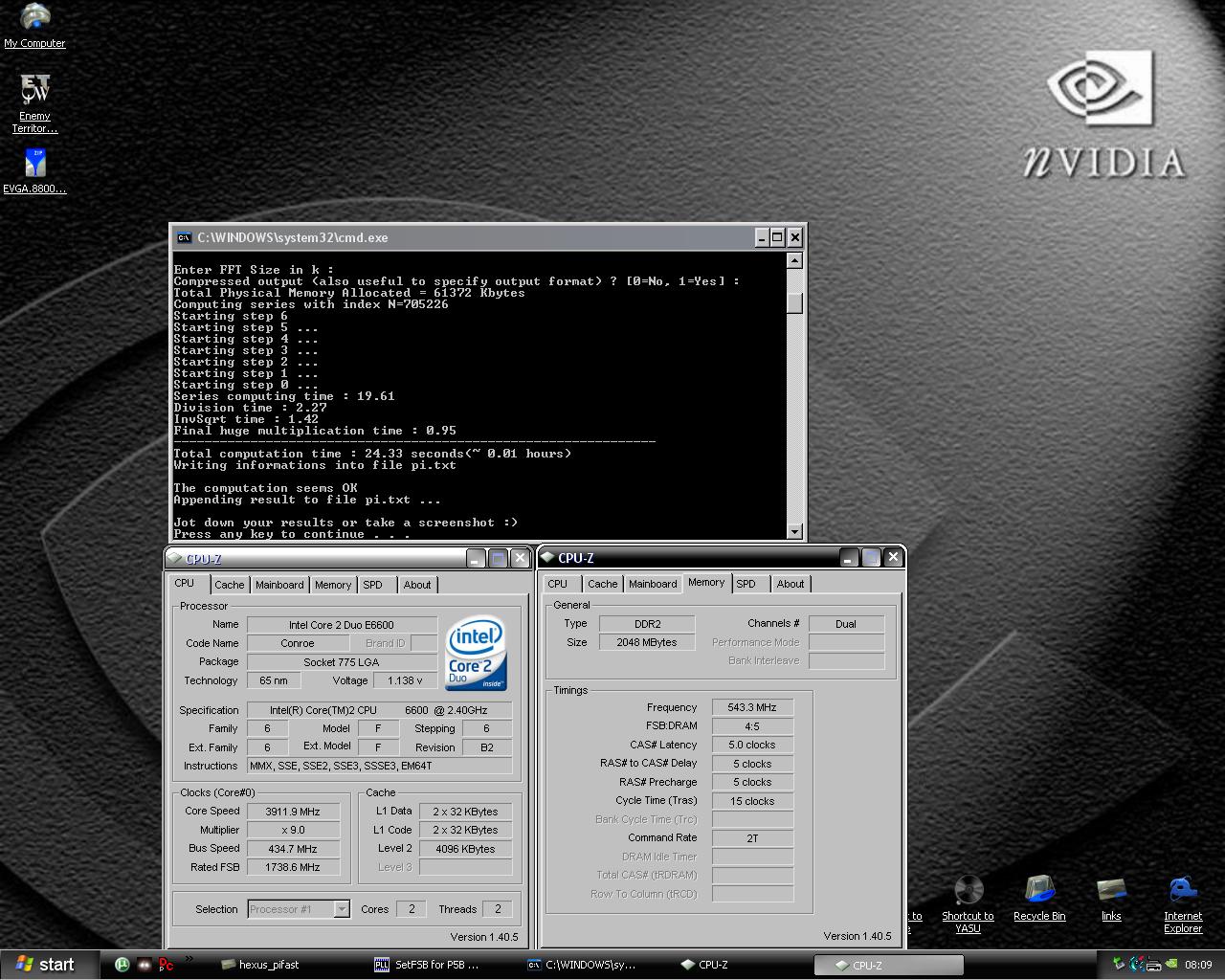Viewport: 1225px width, 980px height.
Task: Click the Code Name field Conroe
Action: [x=297, y=643]
